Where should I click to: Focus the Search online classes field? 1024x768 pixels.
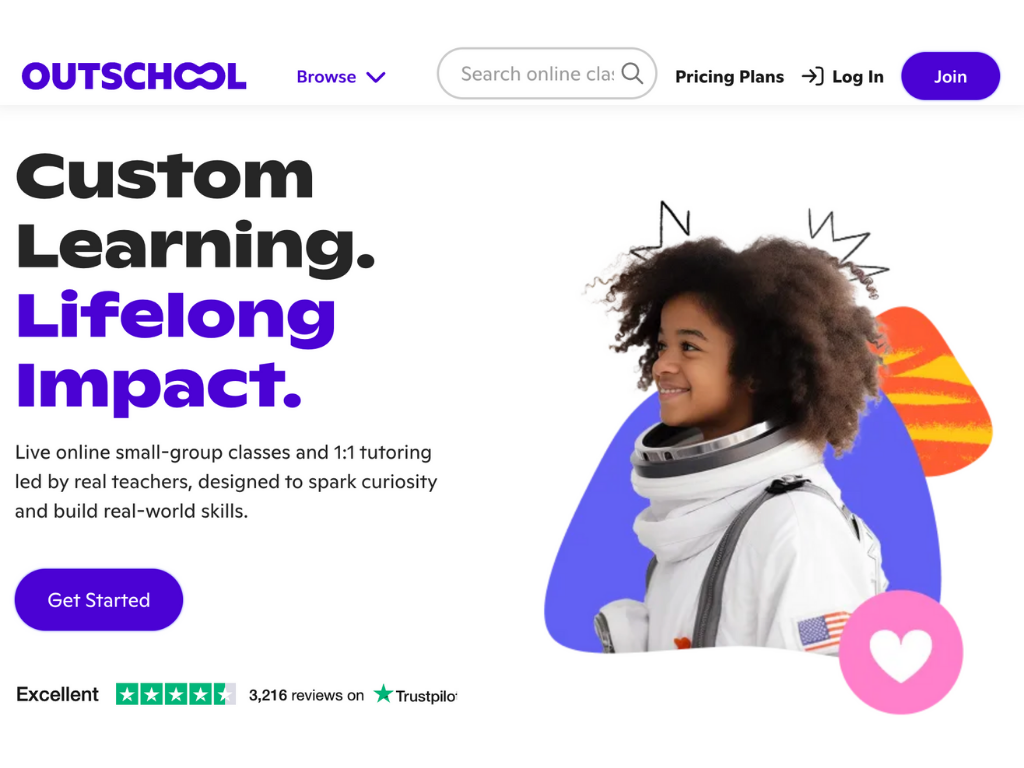[547, 74]
